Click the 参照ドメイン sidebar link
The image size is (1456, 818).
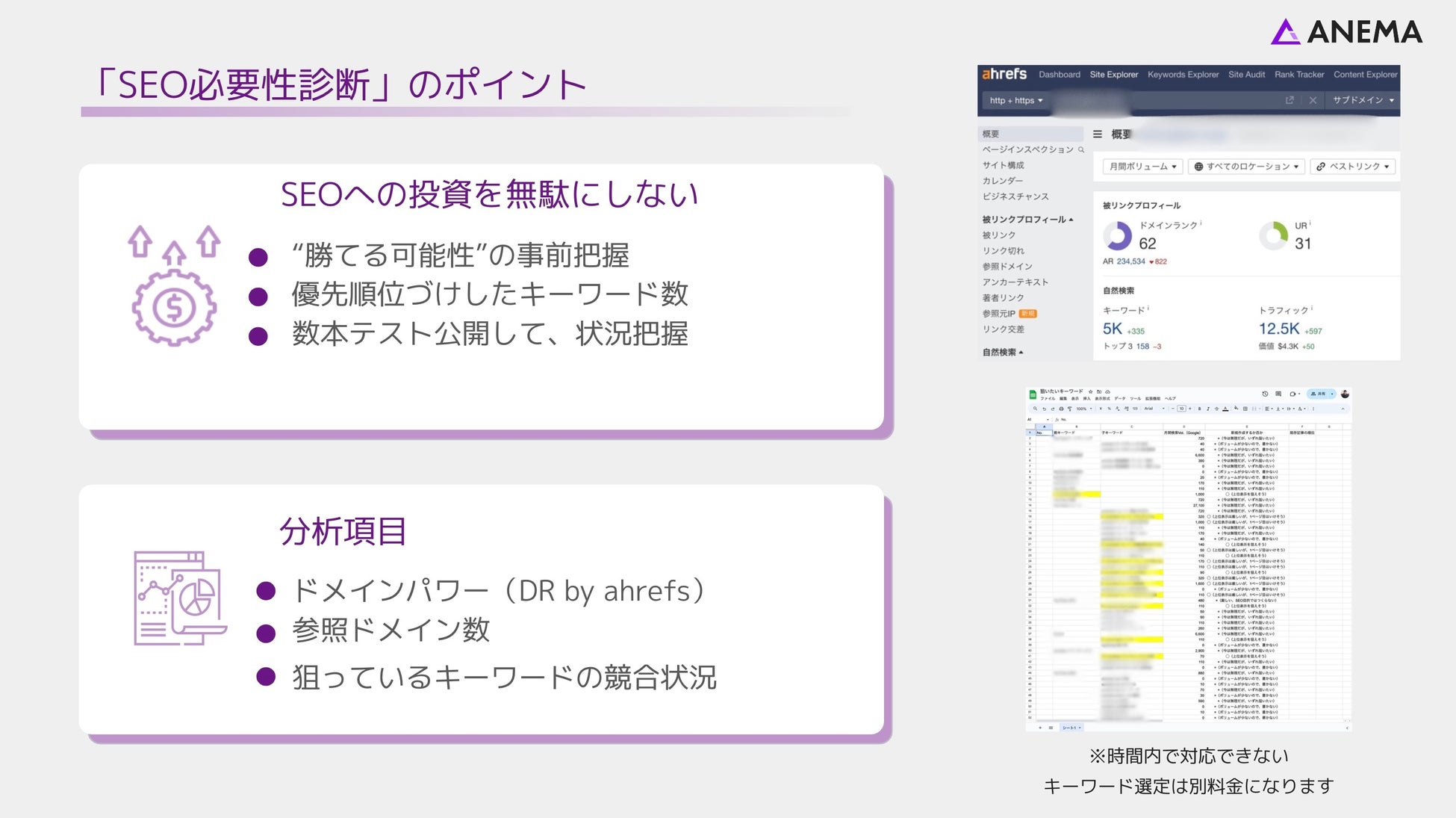click(x=1007, y=267)
